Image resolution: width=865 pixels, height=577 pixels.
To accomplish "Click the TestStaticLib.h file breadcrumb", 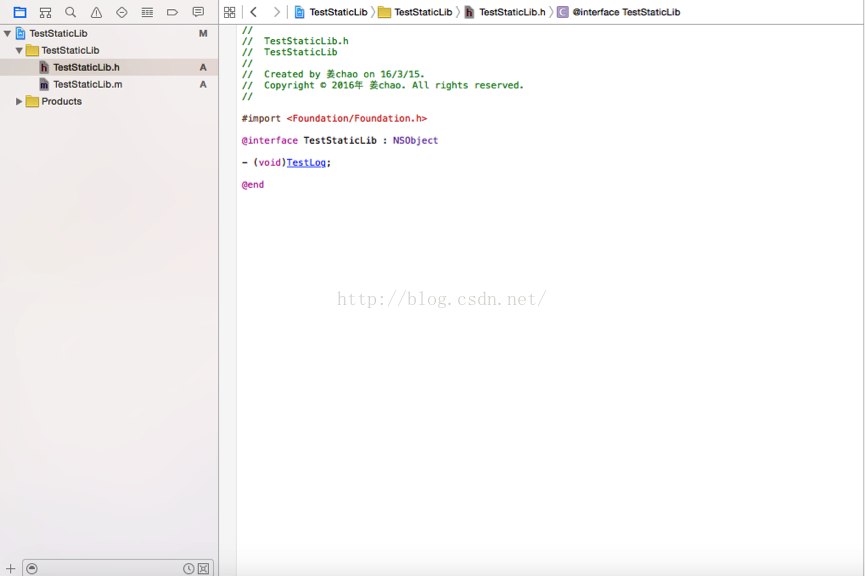I will (x=505, y=12).
